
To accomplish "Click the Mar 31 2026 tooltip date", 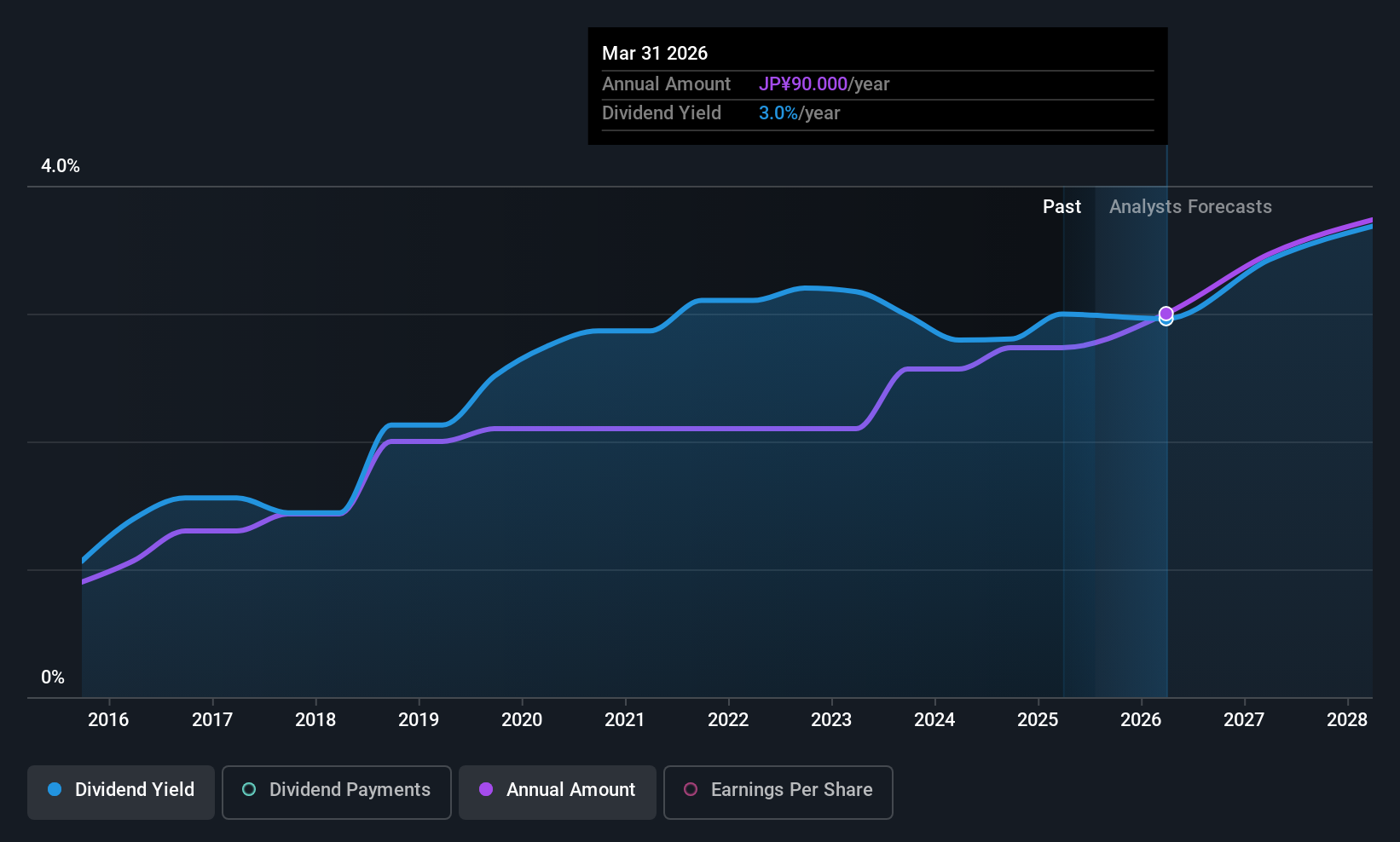I will (x=655, y=53).
